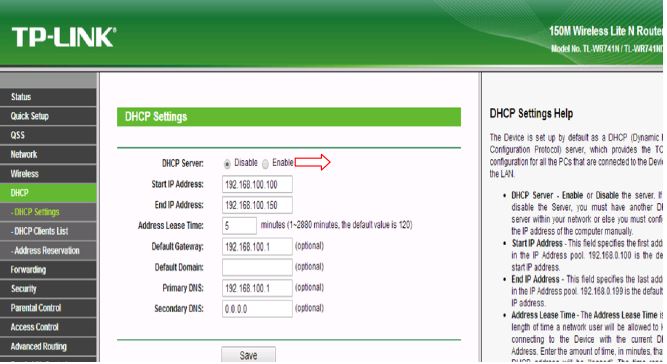Screen dimensions: 667x364
Task: Click the empty Default Domain field
Action: click(257, 267)
